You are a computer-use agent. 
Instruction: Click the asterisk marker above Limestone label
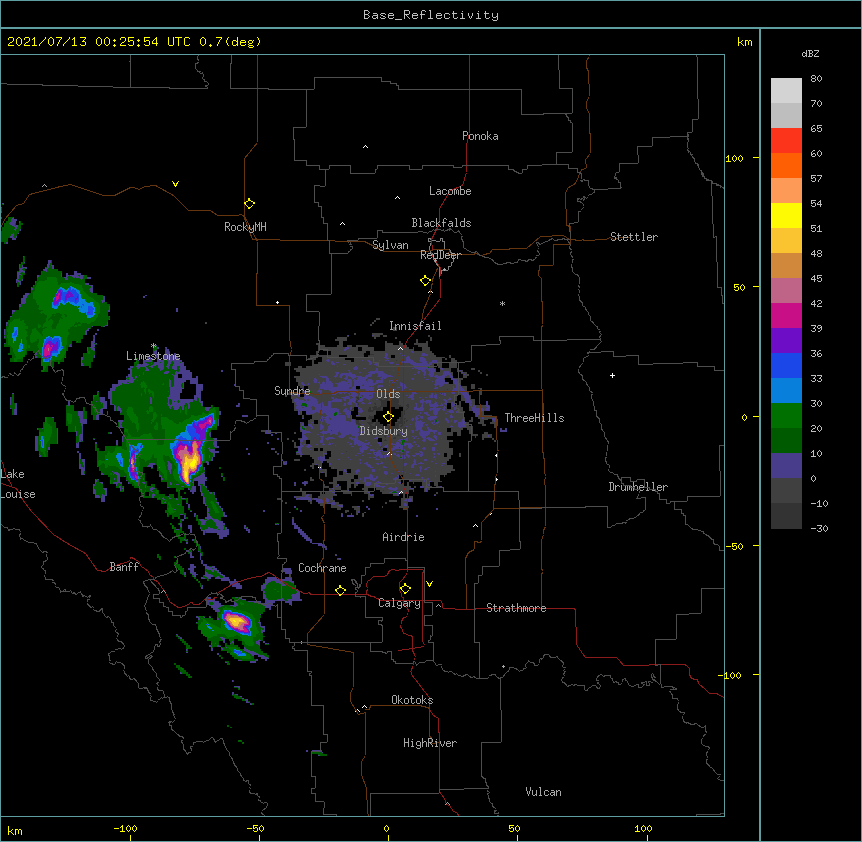154,346
